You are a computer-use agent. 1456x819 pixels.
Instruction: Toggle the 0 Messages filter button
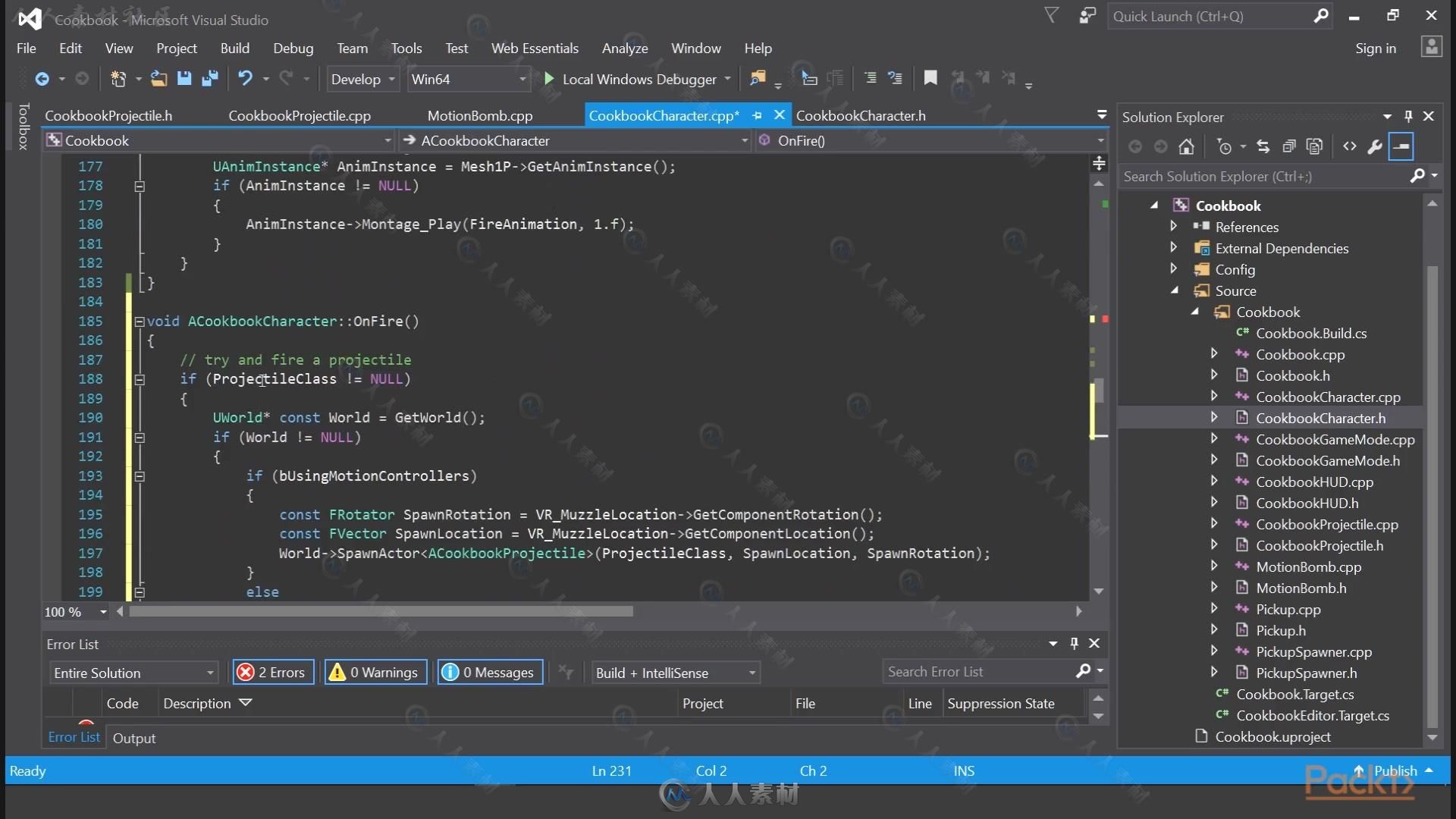tap(489, 672)
